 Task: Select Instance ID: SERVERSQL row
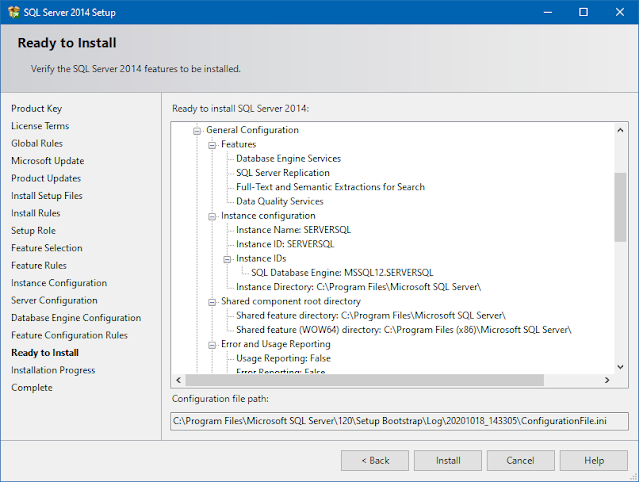pos(285,244)
